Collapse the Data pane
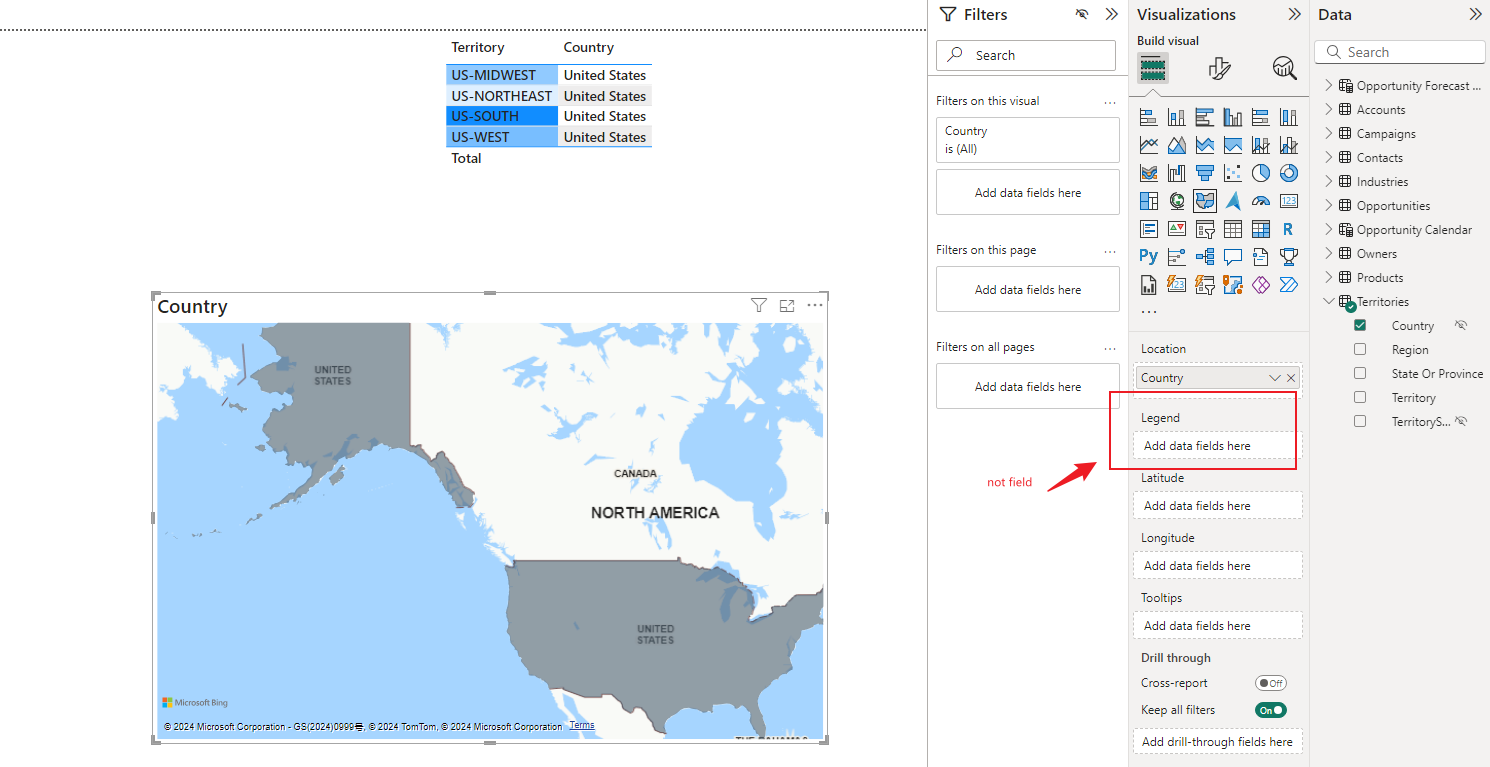This screenshot has height=767, width=1490. 1475,14
